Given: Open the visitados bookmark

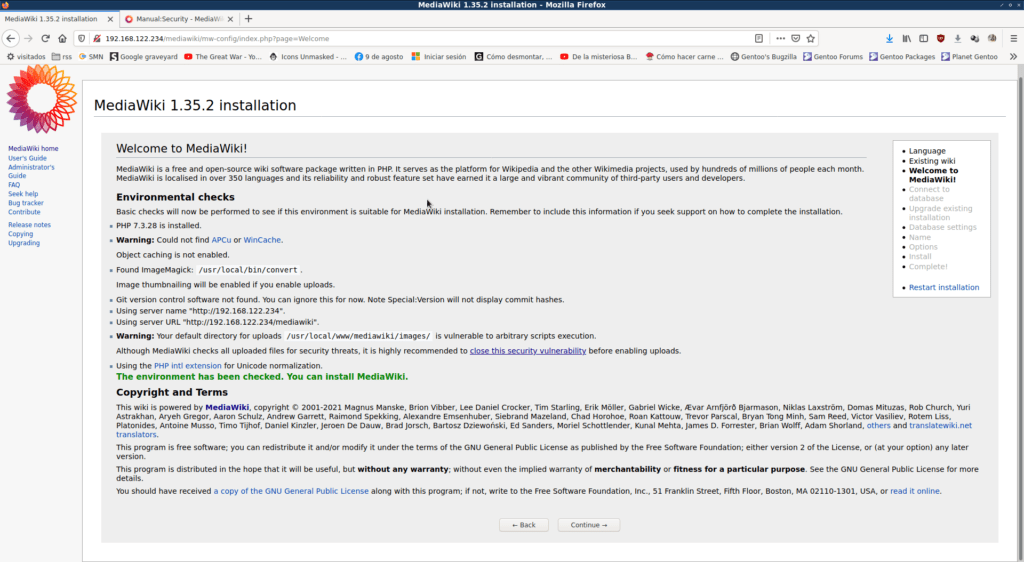Looking at the screenshot, I should click(26, 57).
